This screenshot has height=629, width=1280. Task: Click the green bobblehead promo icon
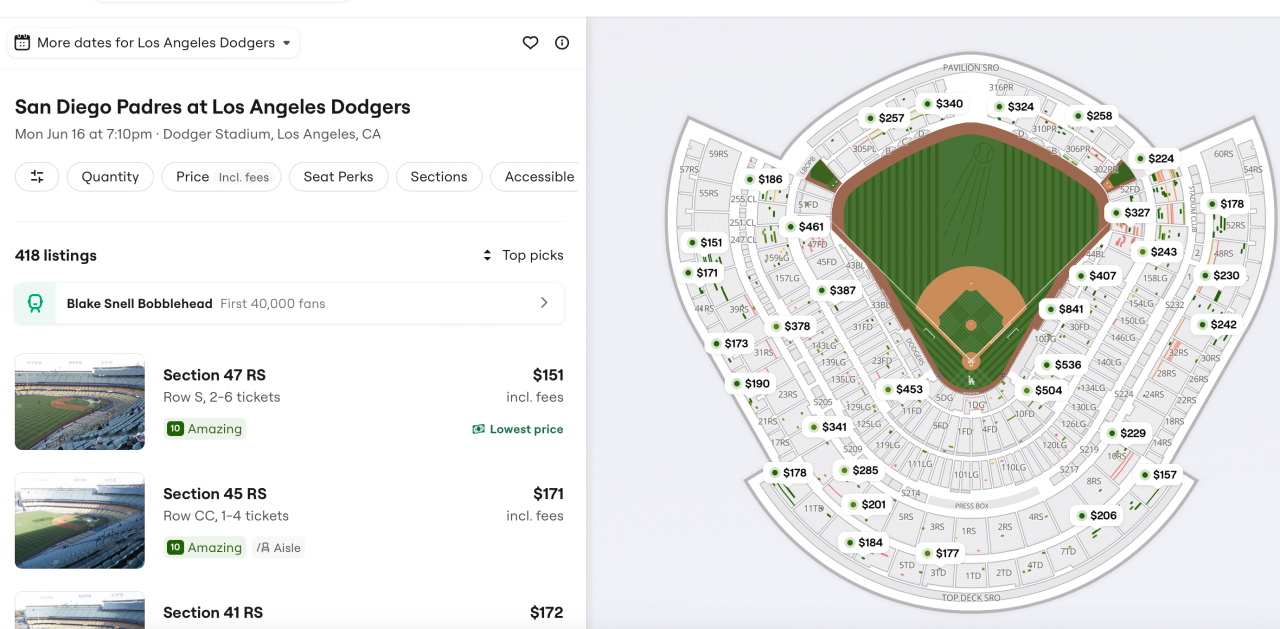tap(35, 303)
